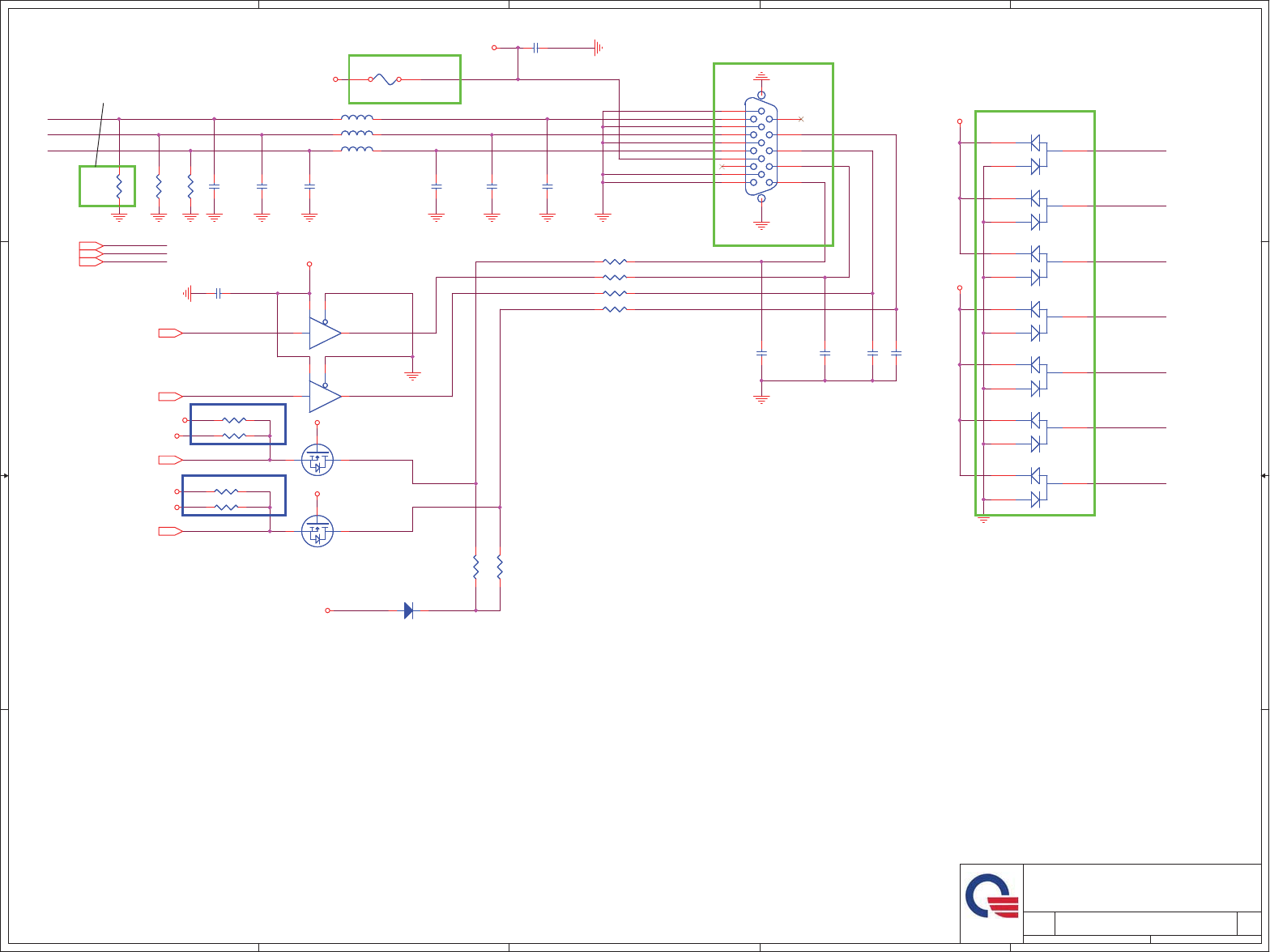Click the blue and red company logo
1270x952 pixels.
tap(991, 896)
